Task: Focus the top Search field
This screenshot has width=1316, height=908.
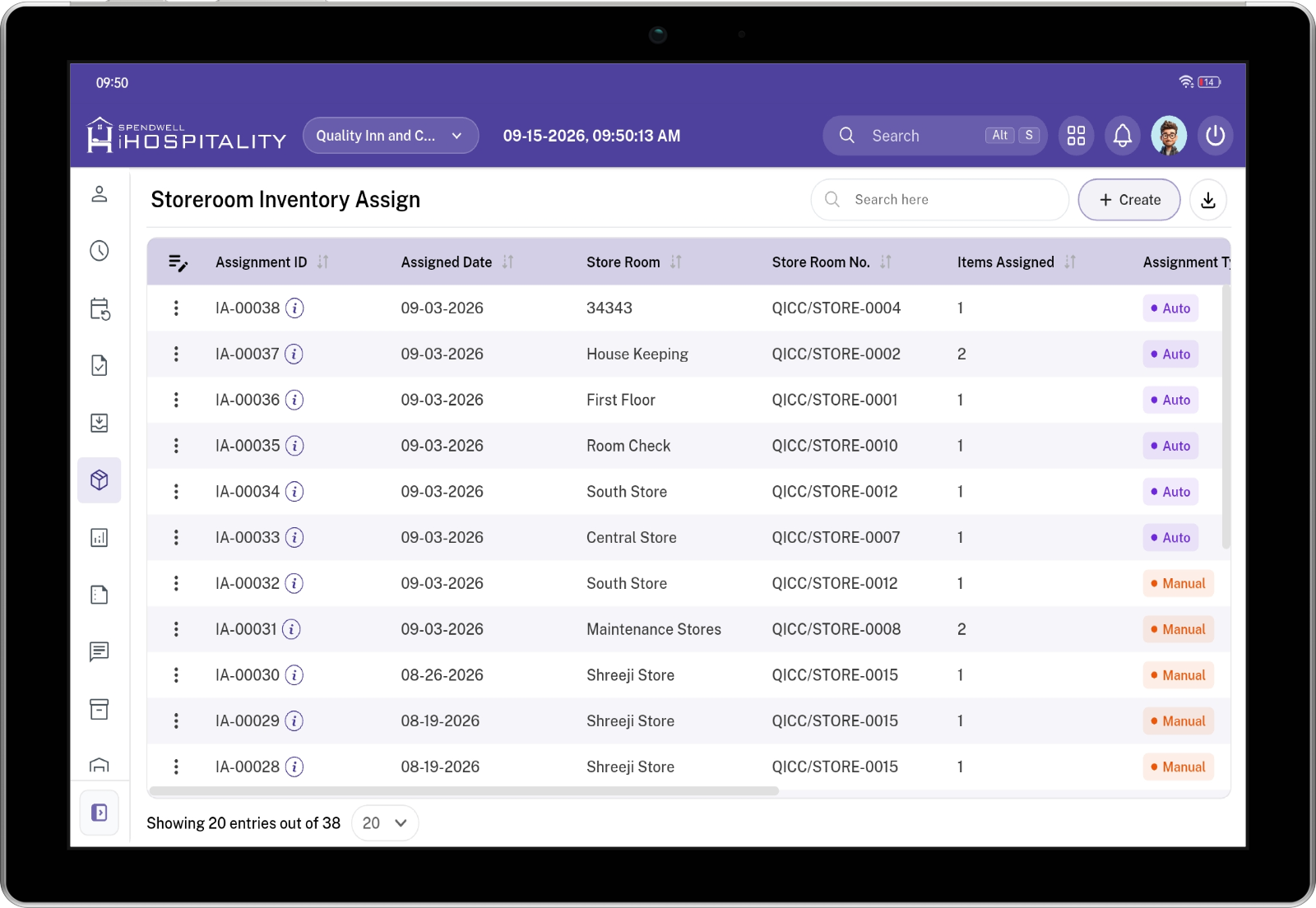Action: pos(934,136)
